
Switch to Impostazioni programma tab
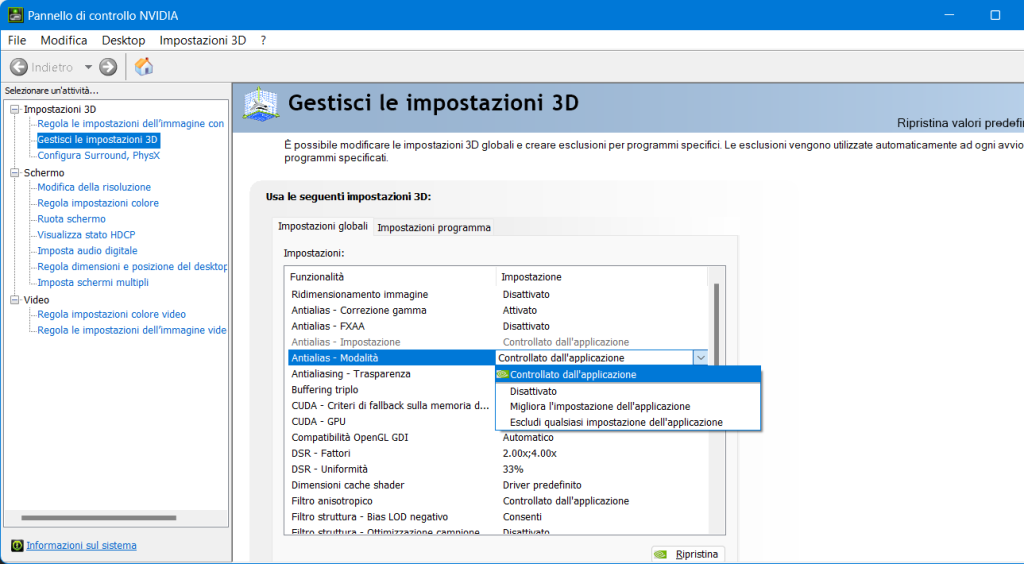[433, 228]
